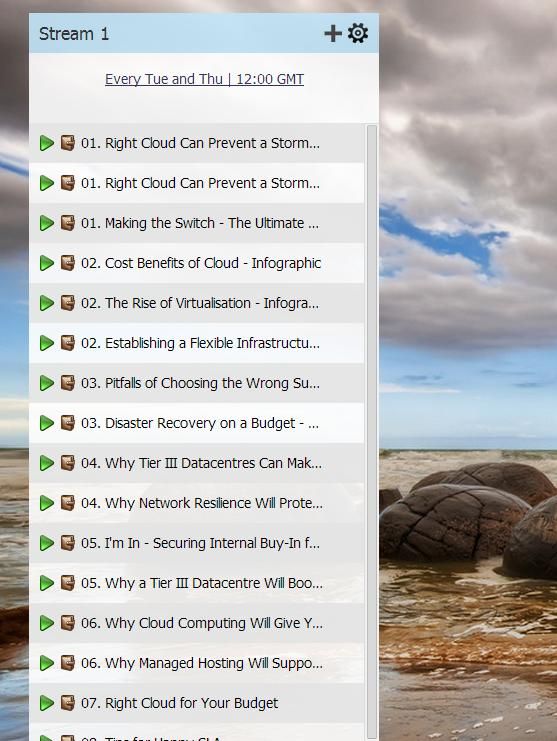The width and height of the screenshot is (557, 741).
Task: Open Stream 1 settings gear icon
Action: click(358, 34)
